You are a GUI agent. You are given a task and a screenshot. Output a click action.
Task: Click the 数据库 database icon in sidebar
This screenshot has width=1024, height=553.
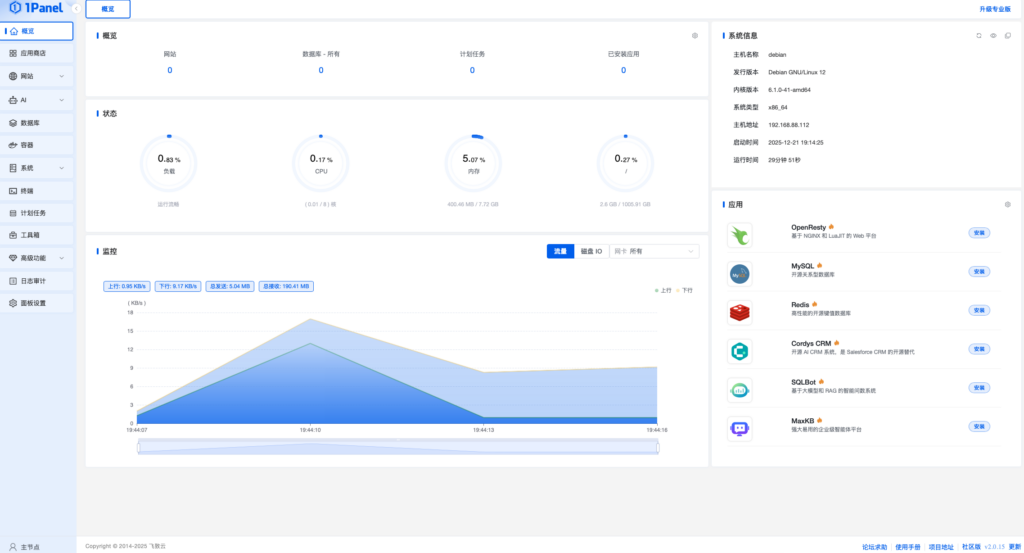(x=13, y=122)
